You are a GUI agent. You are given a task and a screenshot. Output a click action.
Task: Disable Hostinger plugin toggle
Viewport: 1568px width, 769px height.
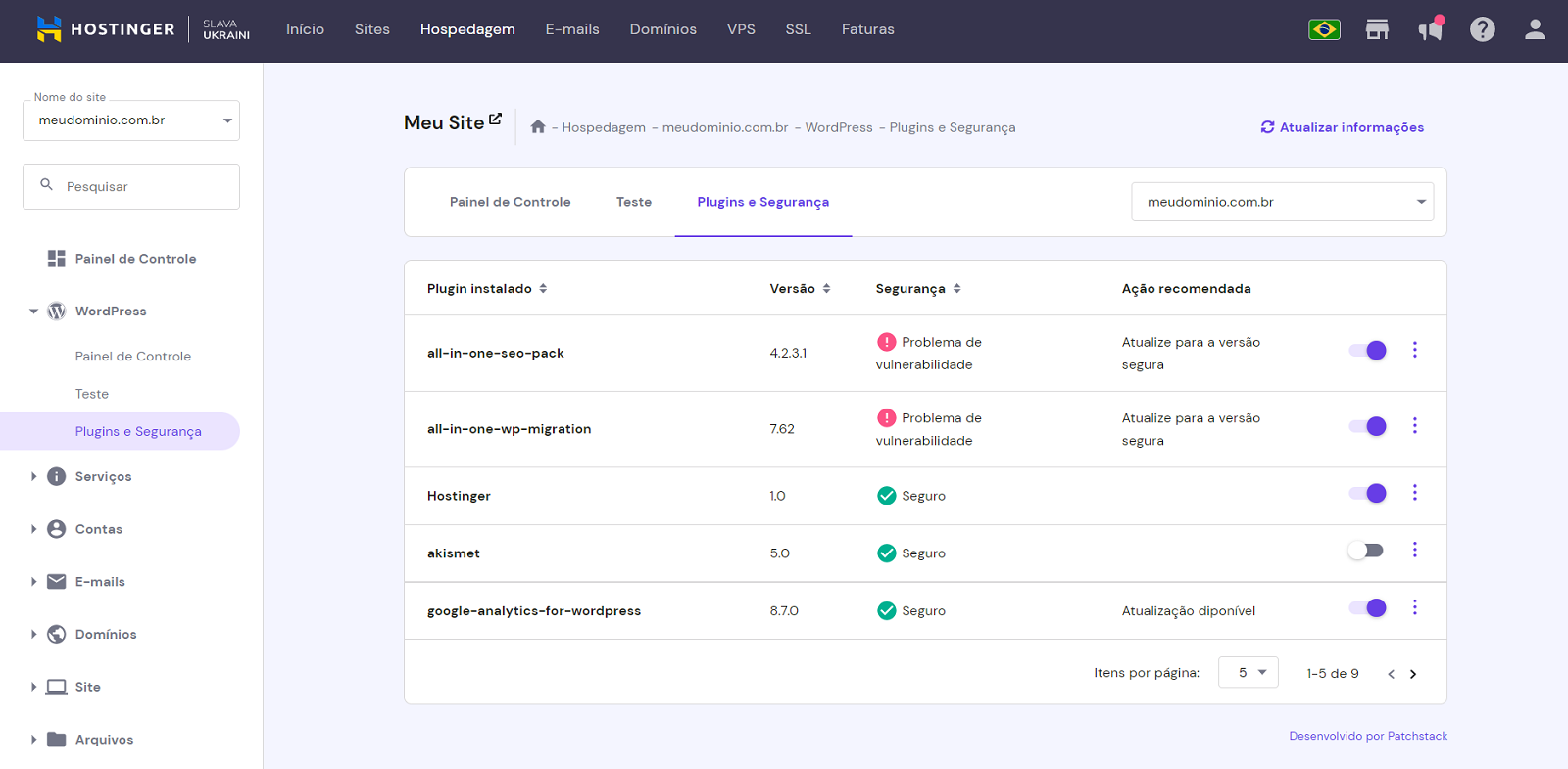tap(1368, 493)
